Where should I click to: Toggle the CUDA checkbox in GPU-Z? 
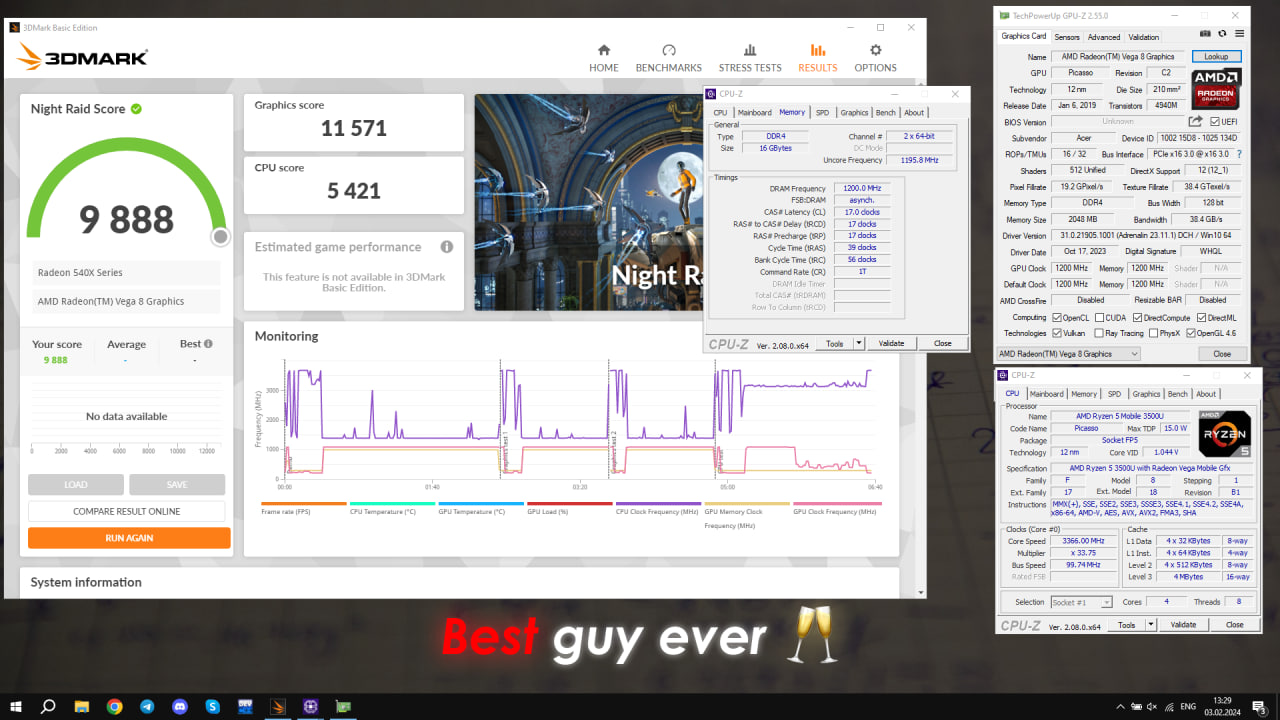click(1100, 318)
